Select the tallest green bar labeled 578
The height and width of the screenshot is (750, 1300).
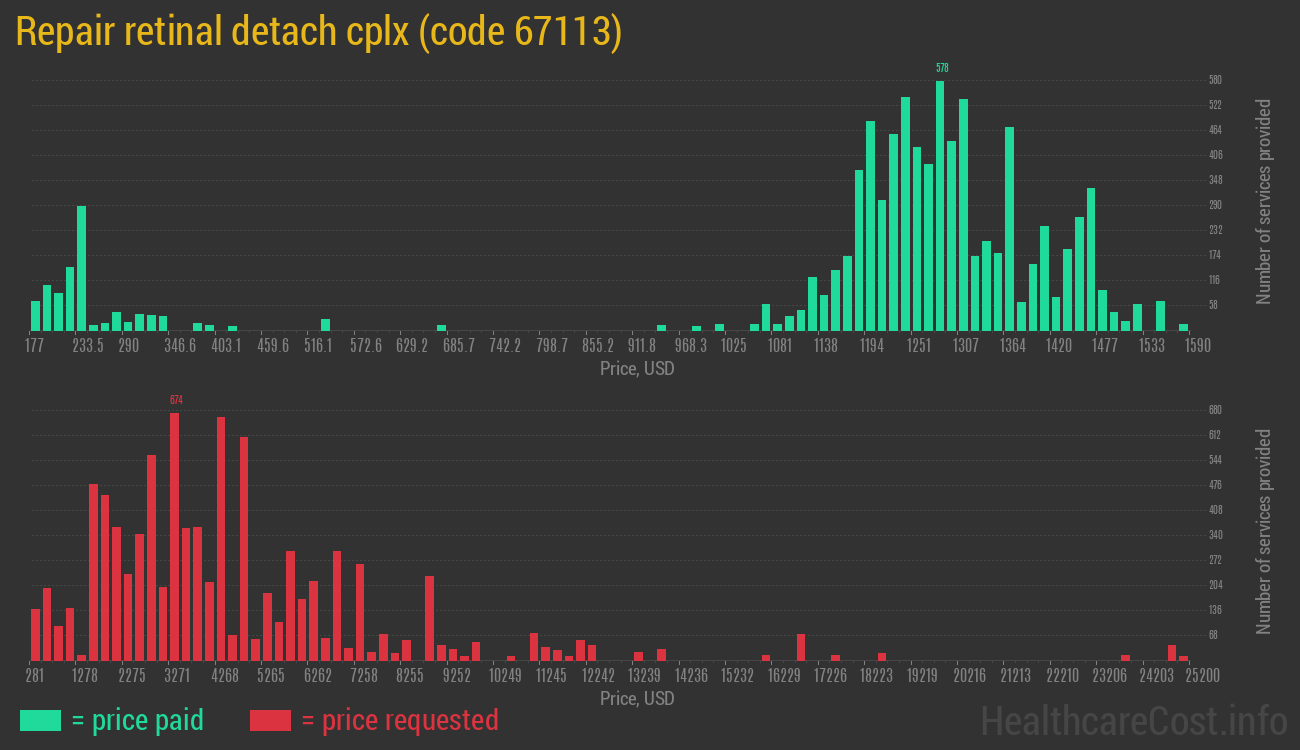[x=940, y=206]
